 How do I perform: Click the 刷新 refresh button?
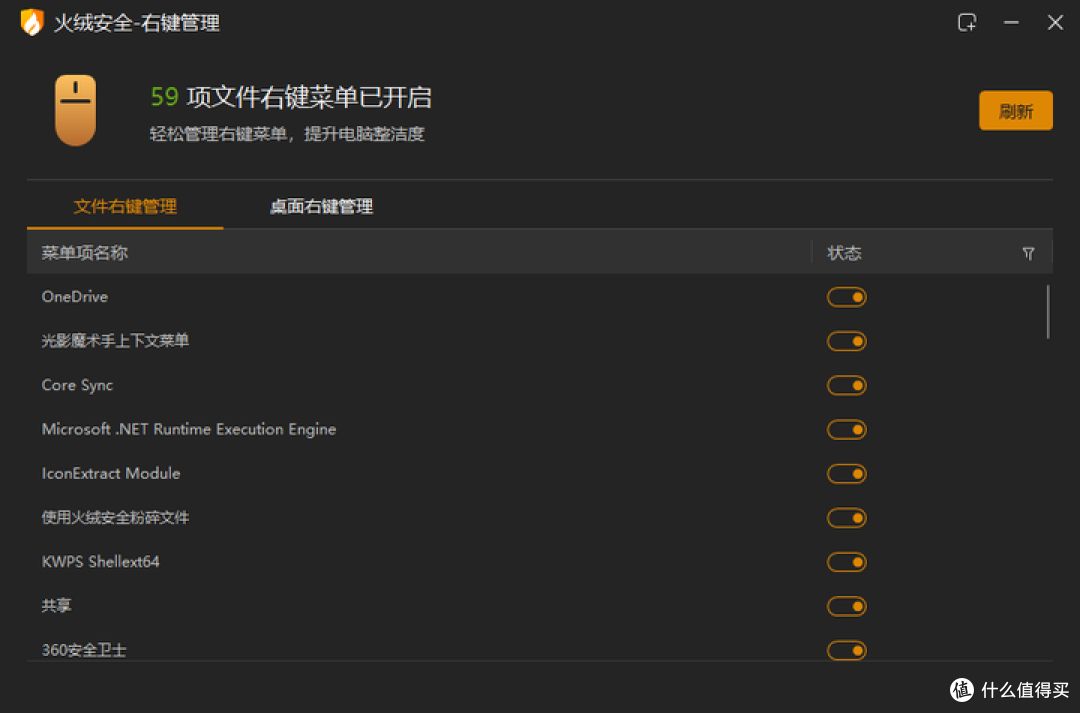tap(1015, 111)
